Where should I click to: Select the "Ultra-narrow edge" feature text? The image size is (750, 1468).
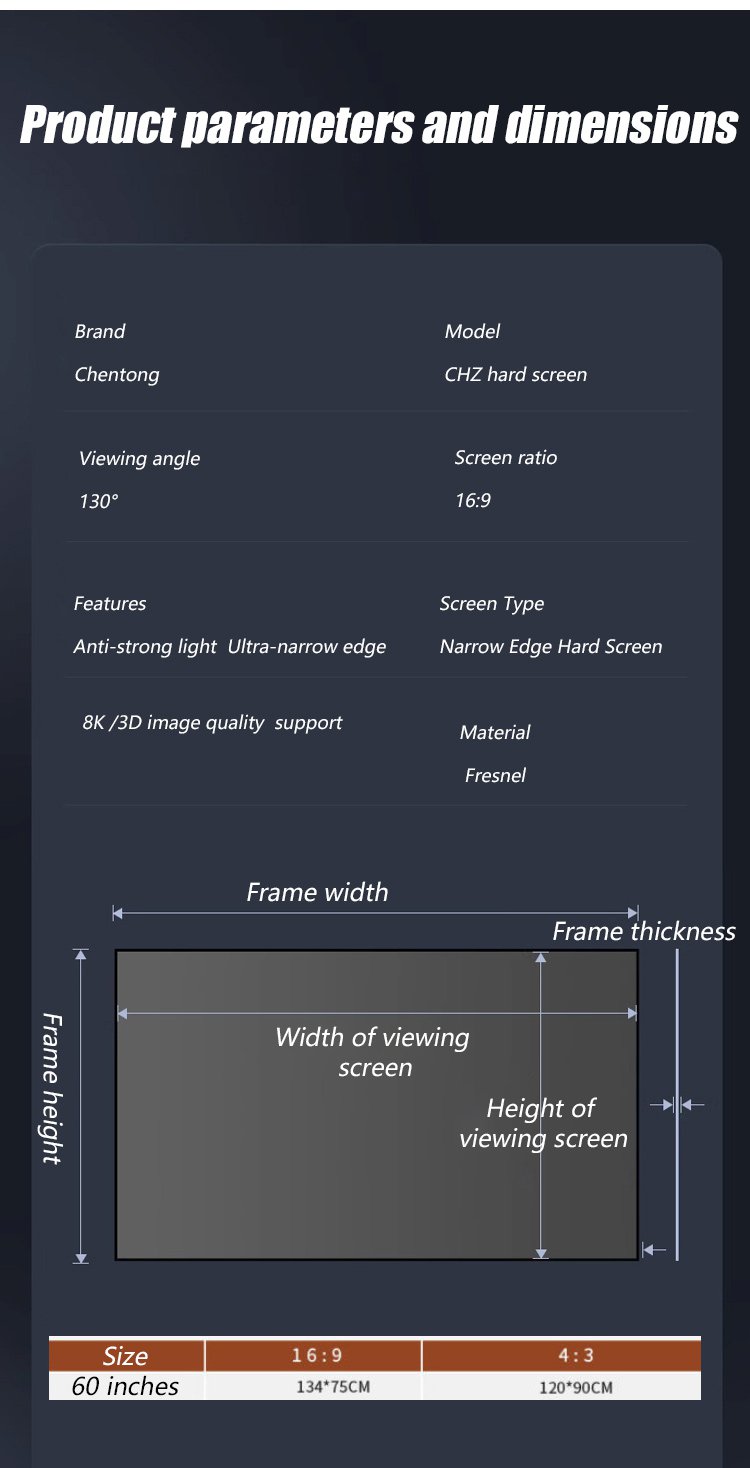pyautogui.click(x=307, y=647)
